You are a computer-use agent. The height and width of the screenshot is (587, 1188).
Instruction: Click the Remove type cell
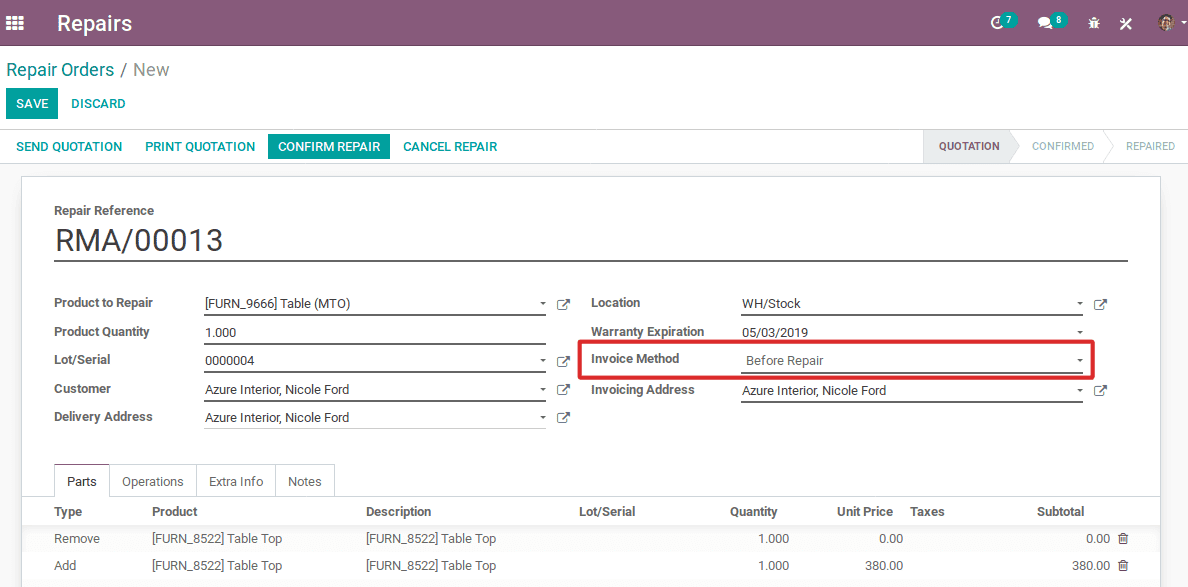tap(77, 539)
